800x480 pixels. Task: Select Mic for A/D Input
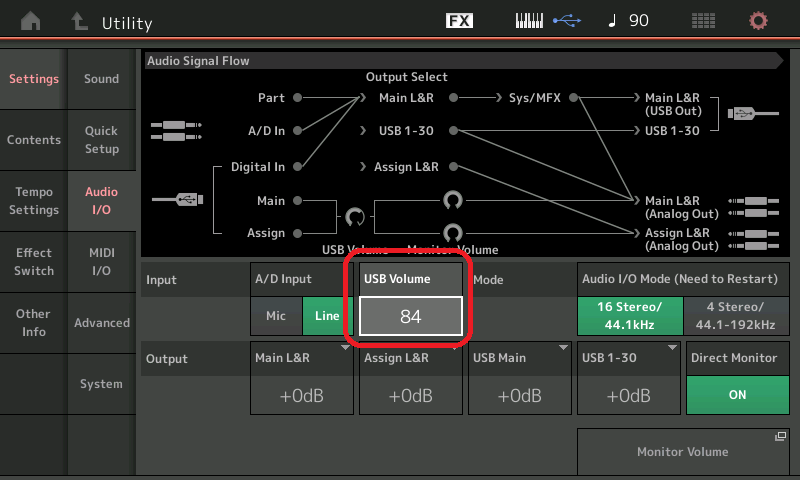pyautogui.click(x=275, y=316)
